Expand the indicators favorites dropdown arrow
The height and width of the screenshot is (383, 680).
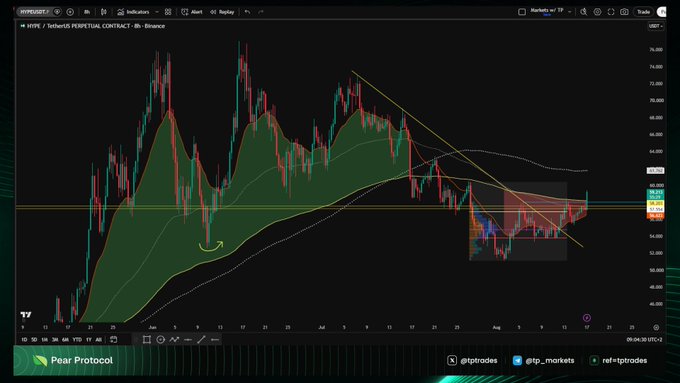pyautogui.click(x=157, y=12)
